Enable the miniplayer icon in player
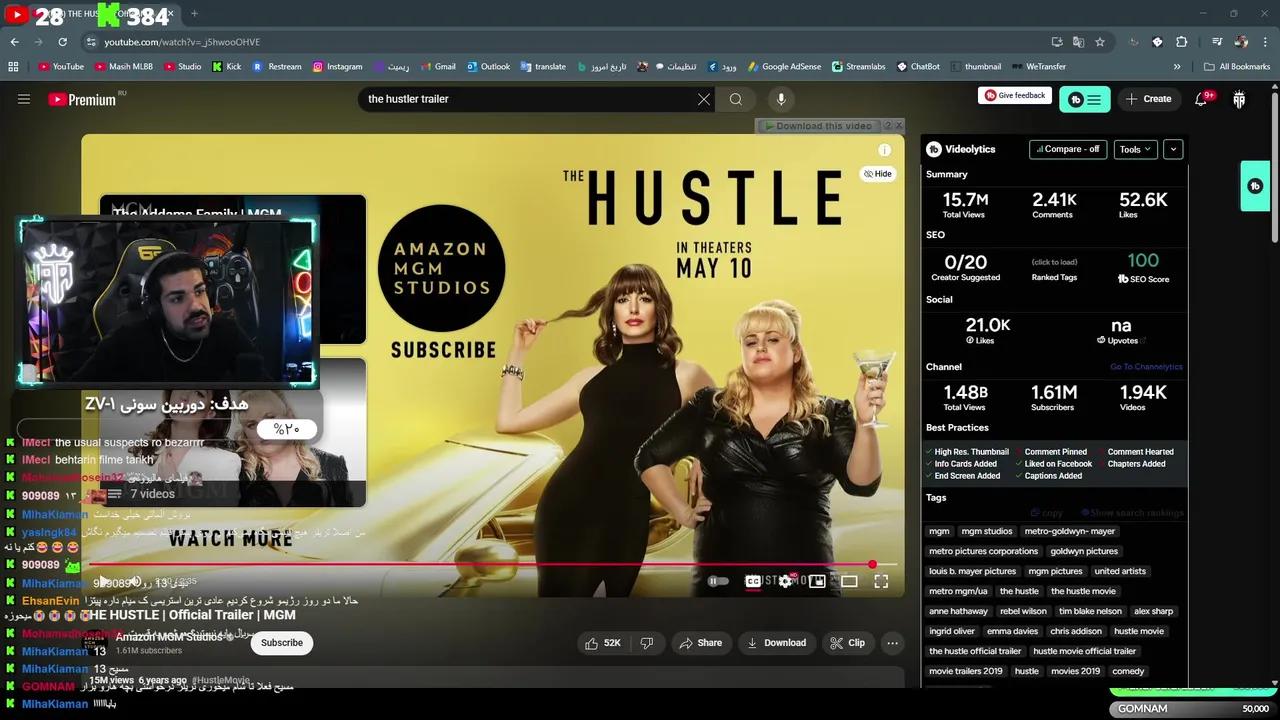 point(817,581)
